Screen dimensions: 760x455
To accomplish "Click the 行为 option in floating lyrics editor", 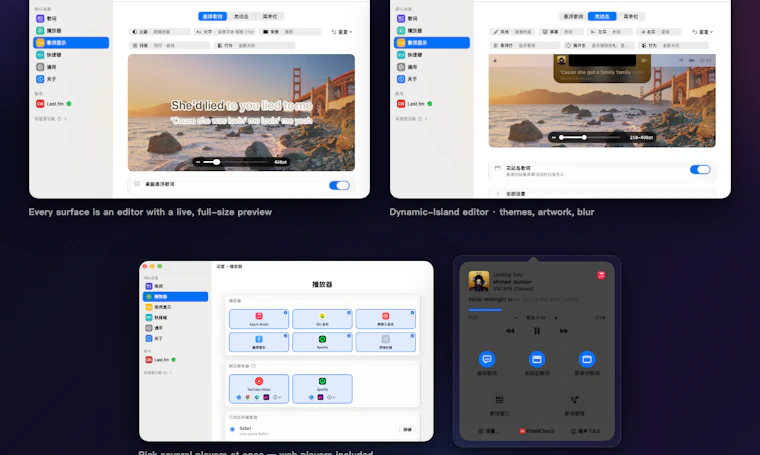I will pyautogui.click(x=254, y=46).
